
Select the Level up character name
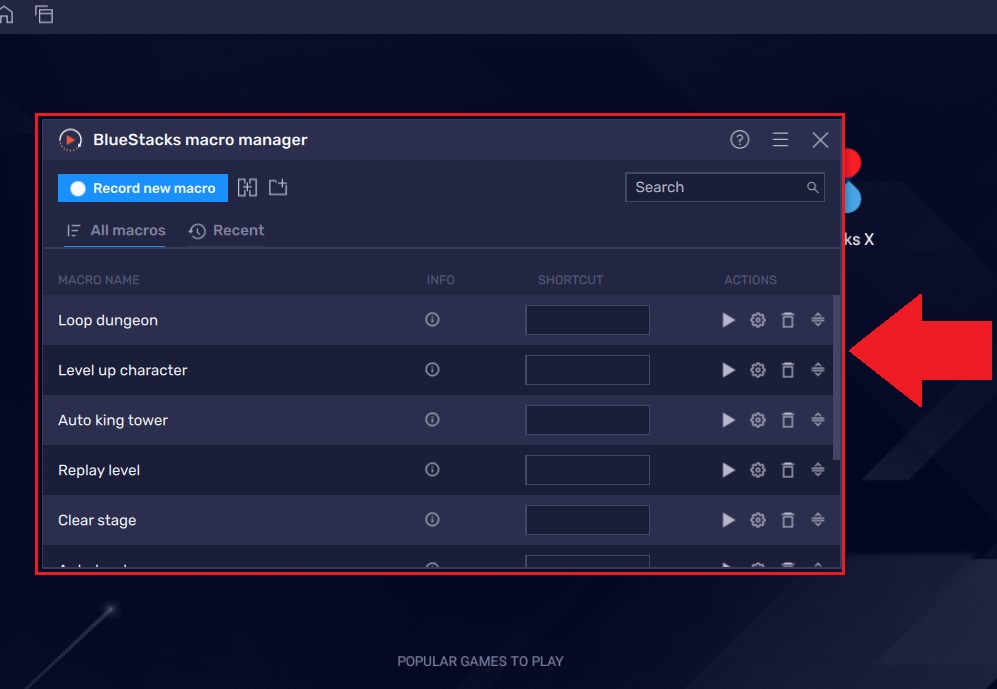click(x=123, y=371)
